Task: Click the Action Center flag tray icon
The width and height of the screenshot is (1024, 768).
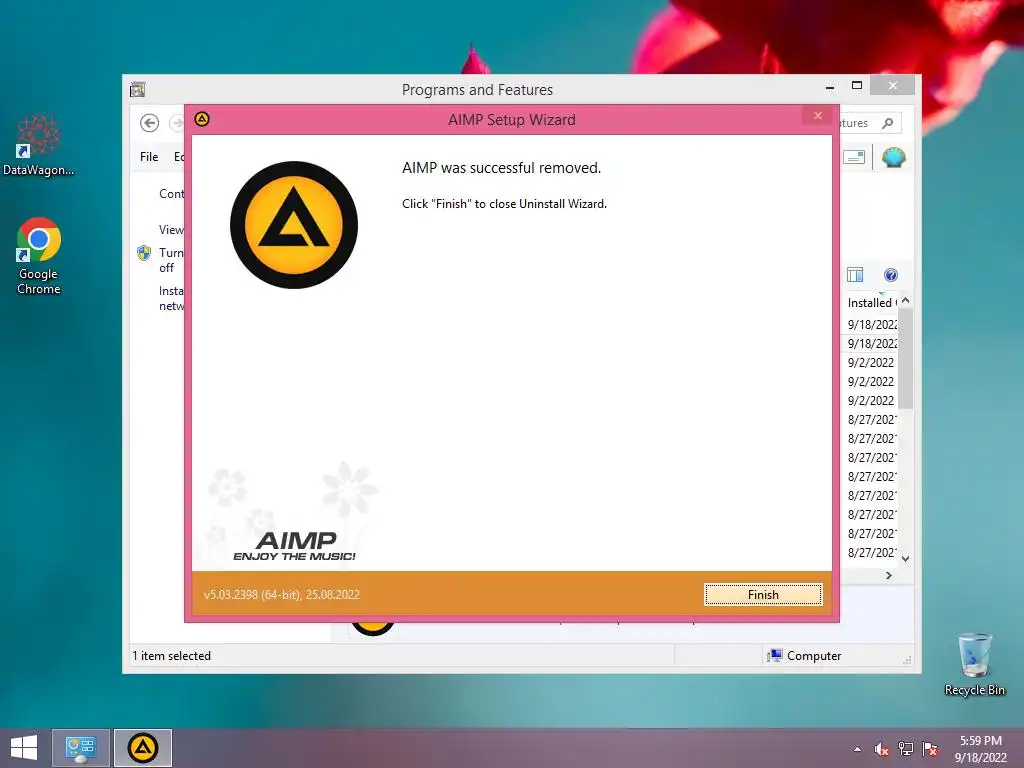Action: point(930,749)
